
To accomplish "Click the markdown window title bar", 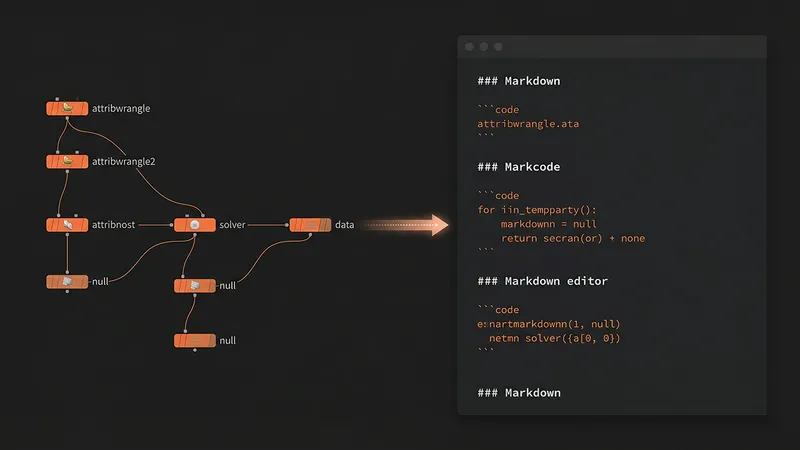I will click(x=612, y=46).
